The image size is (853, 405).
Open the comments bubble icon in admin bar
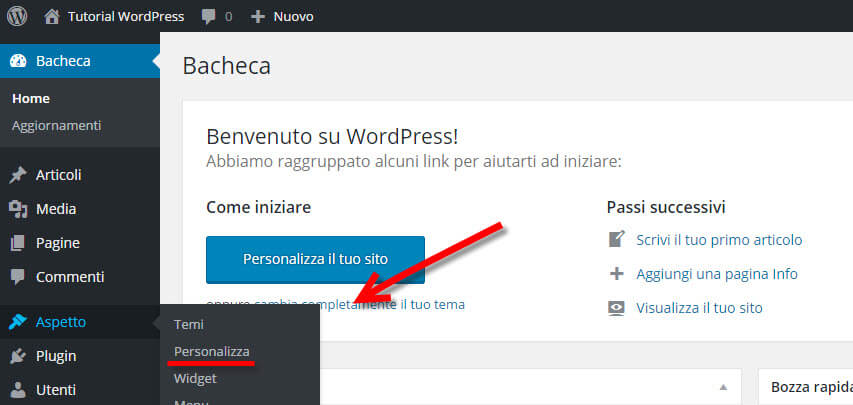208,17
